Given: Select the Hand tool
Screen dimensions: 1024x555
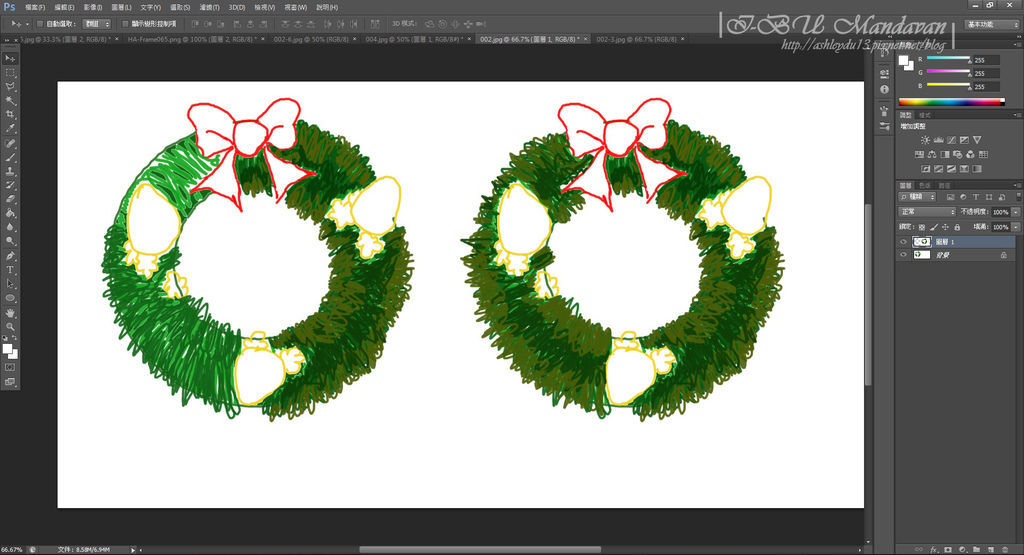Looking at the screenshot, I should pos(11,313).
